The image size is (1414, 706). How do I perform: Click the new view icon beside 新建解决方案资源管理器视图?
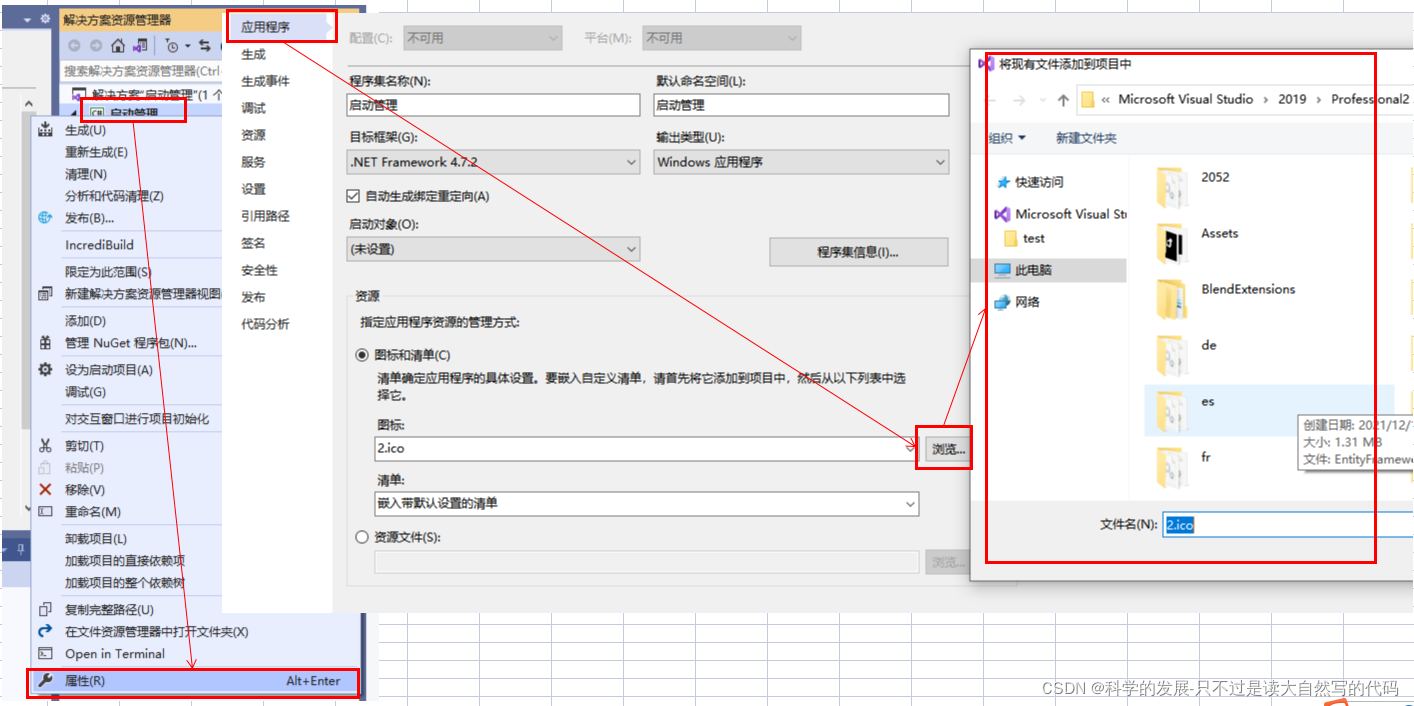click(45, 294)
